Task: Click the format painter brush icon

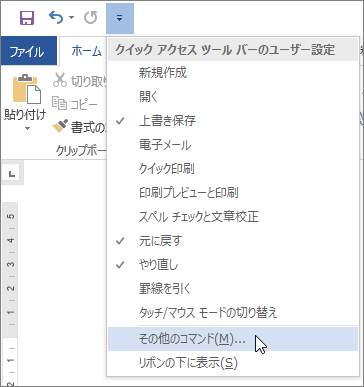Action: pyautogui.click(x=60, y=127)
